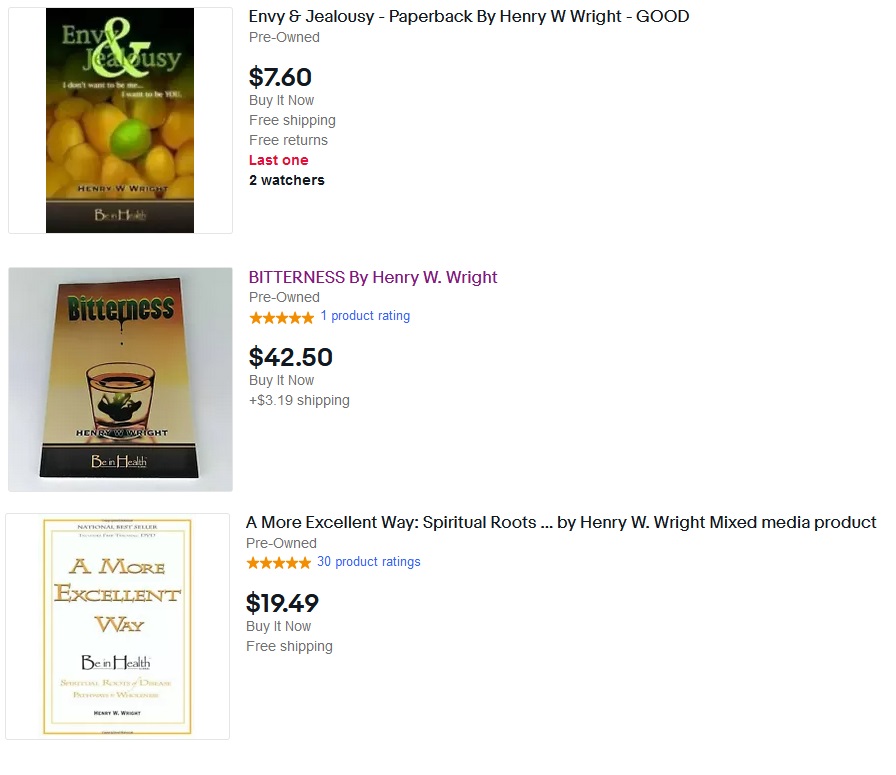Click the $19.49 price

(282, 603)
